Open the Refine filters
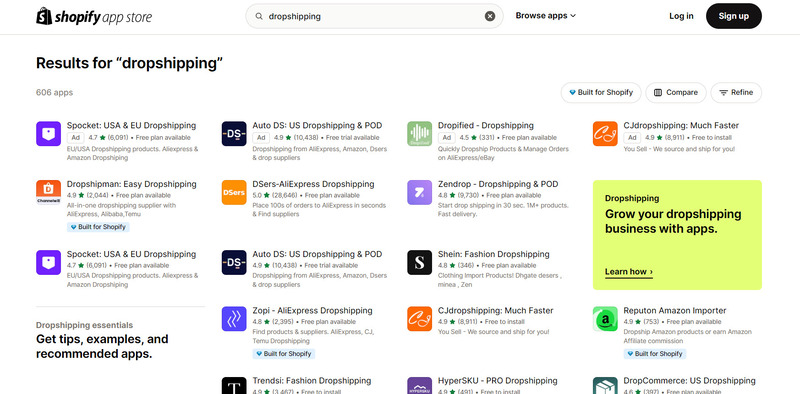Viewport: 800px width, 394px height. 736,92
